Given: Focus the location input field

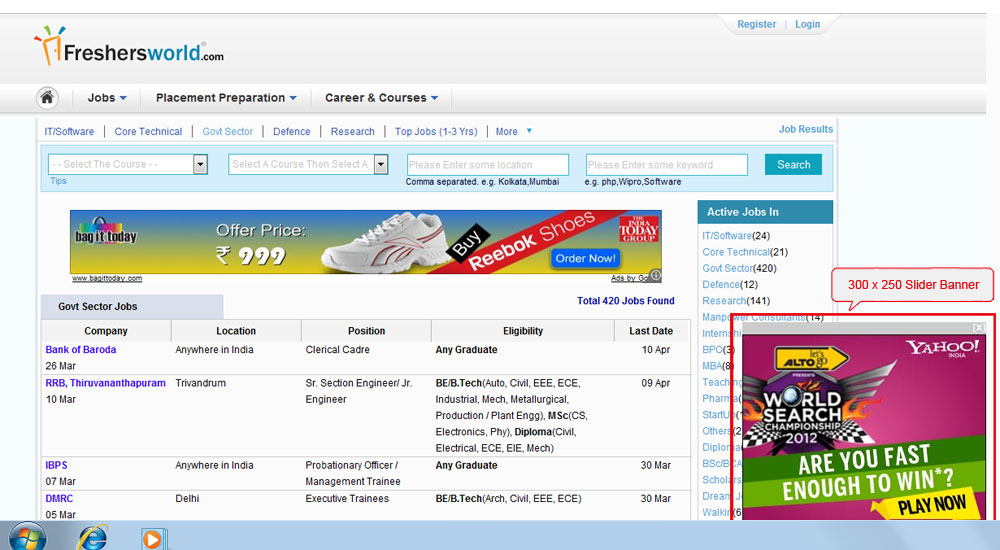Looking at the screenshot, I should (x=487, y=165).
